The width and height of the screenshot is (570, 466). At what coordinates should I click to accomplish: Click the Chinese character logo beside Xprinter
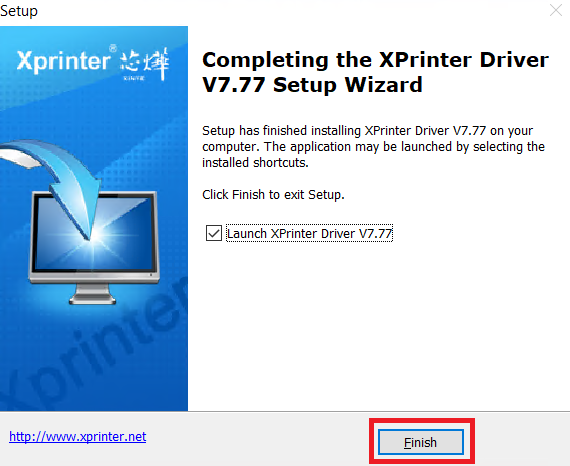(x=144, y=64)
